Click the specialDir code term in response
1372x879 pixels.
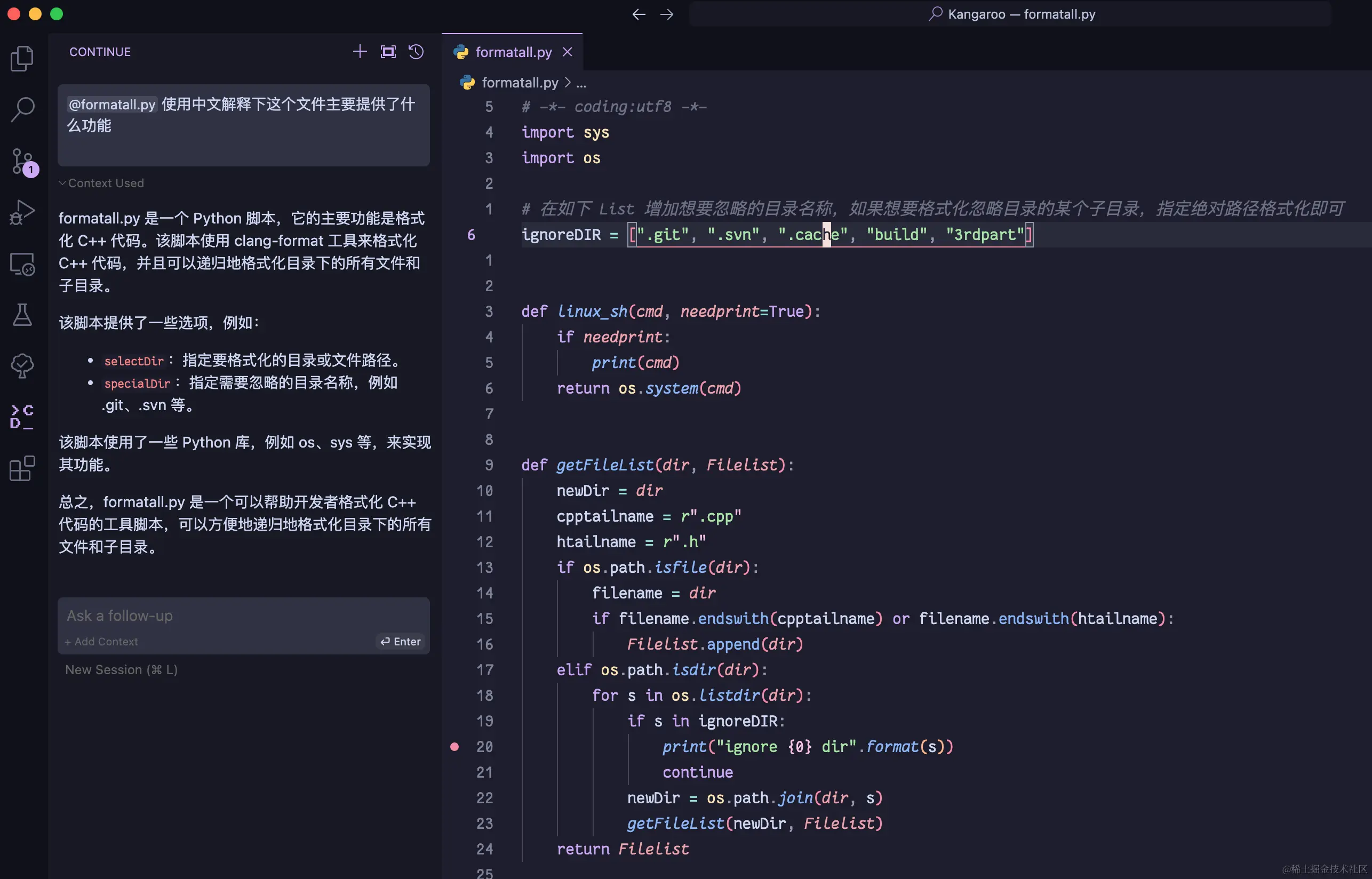(138, 383)
